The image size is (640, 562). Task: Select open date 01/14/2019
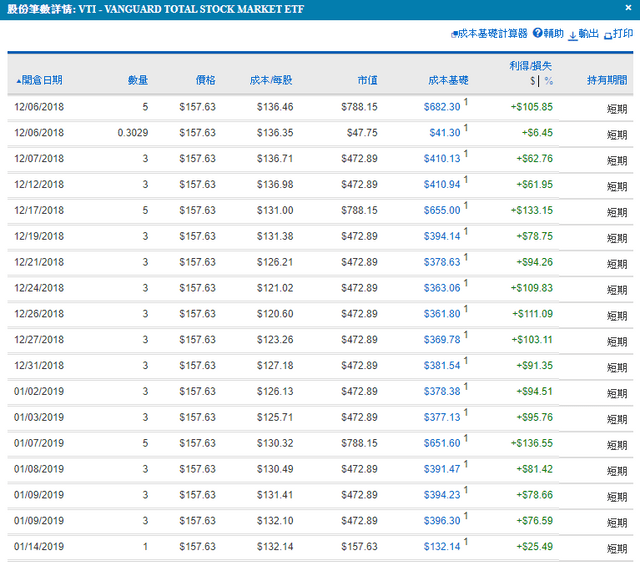[x=39, y=546]
